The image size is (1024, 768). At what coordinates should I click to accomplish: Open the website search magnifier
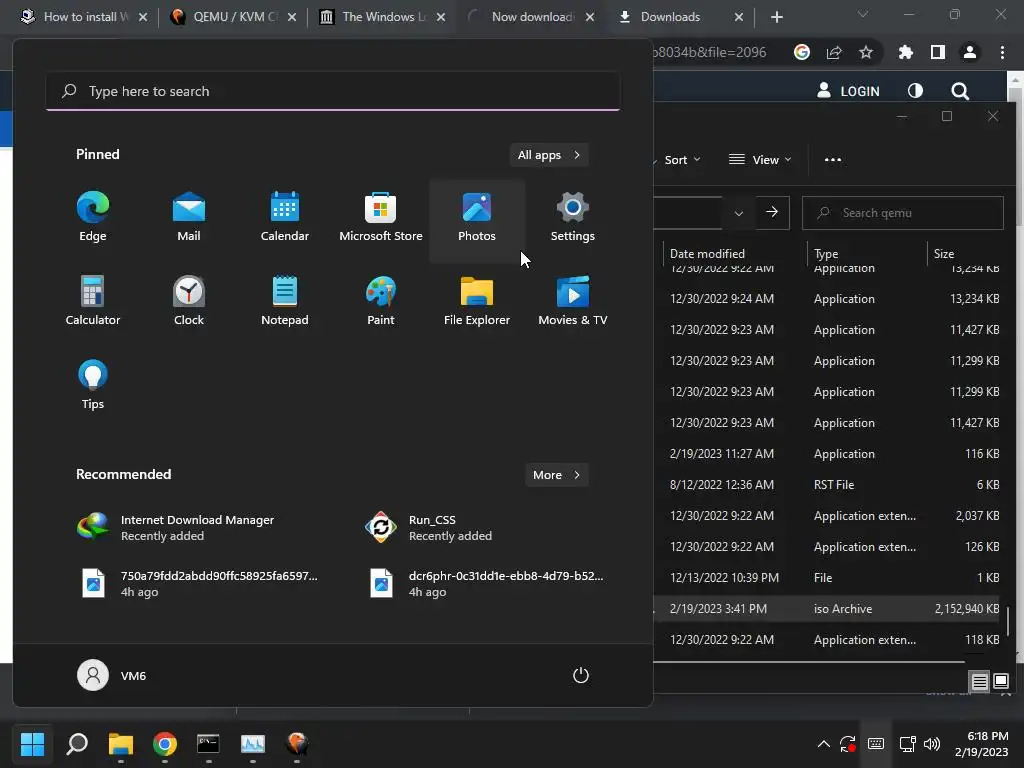[x=959, y=91]
